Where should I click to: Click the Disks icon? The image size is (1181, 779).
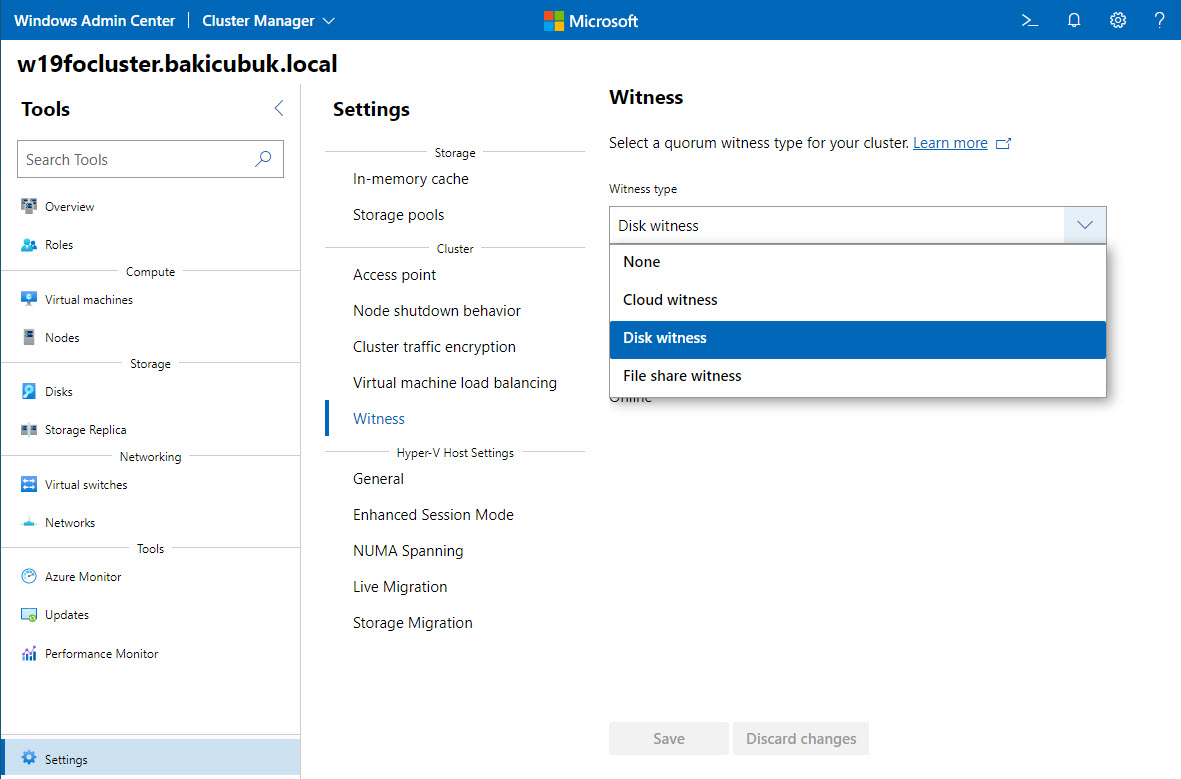point(29,392)
